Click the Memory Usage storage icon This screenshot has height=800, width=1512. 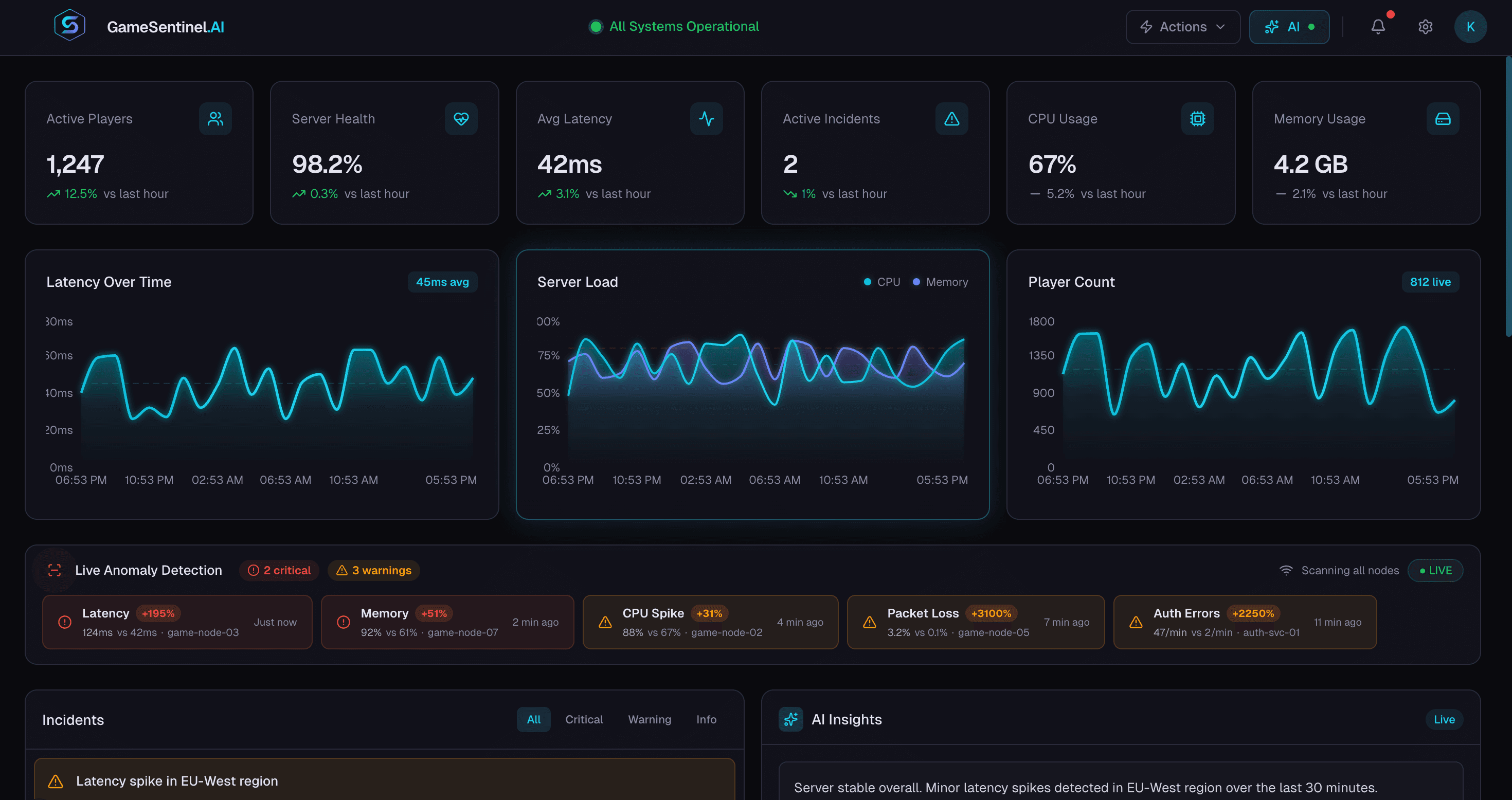click(1443, 119)
